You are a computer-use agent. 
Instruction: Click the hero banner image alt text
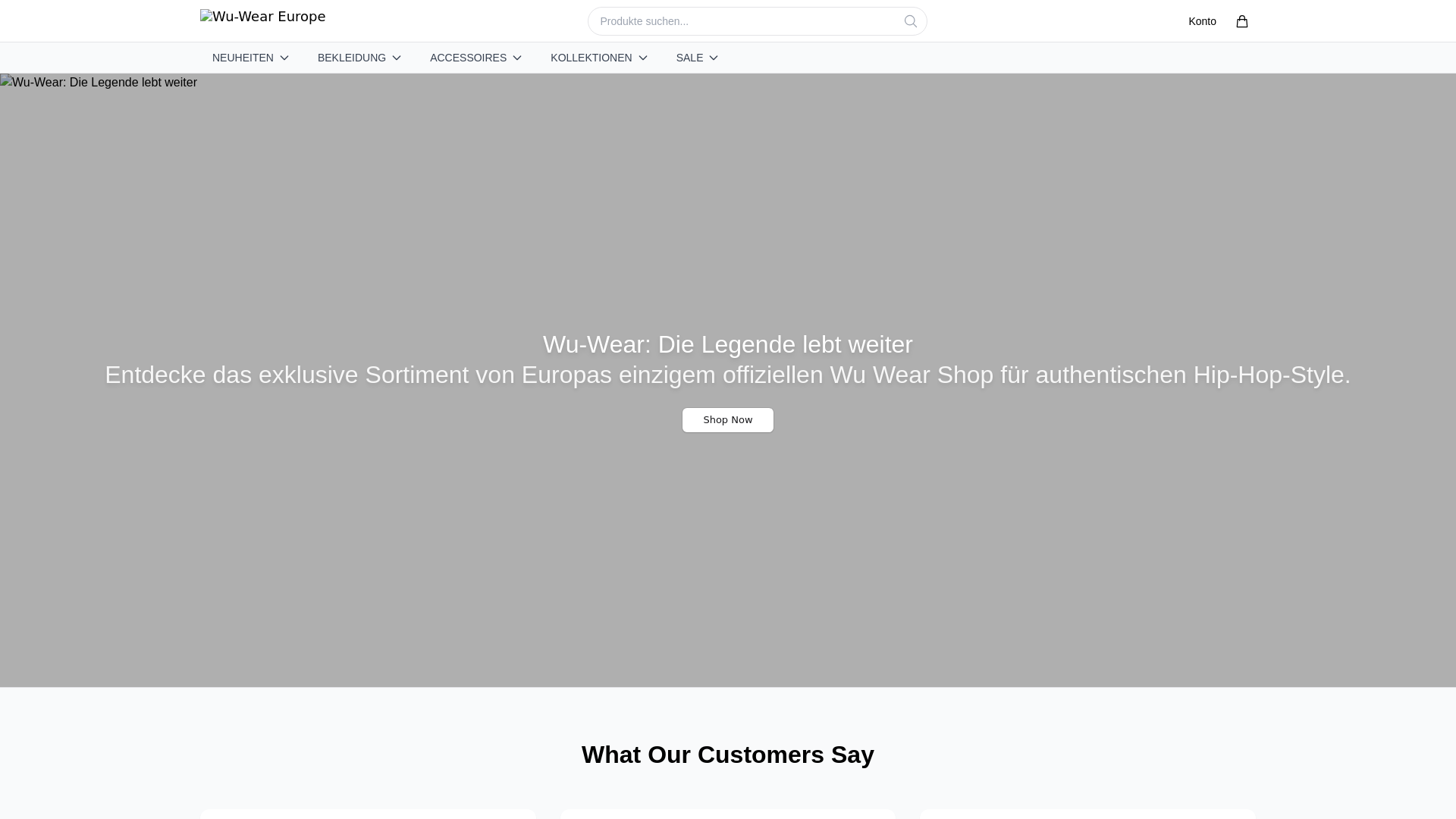coord(99,83)
